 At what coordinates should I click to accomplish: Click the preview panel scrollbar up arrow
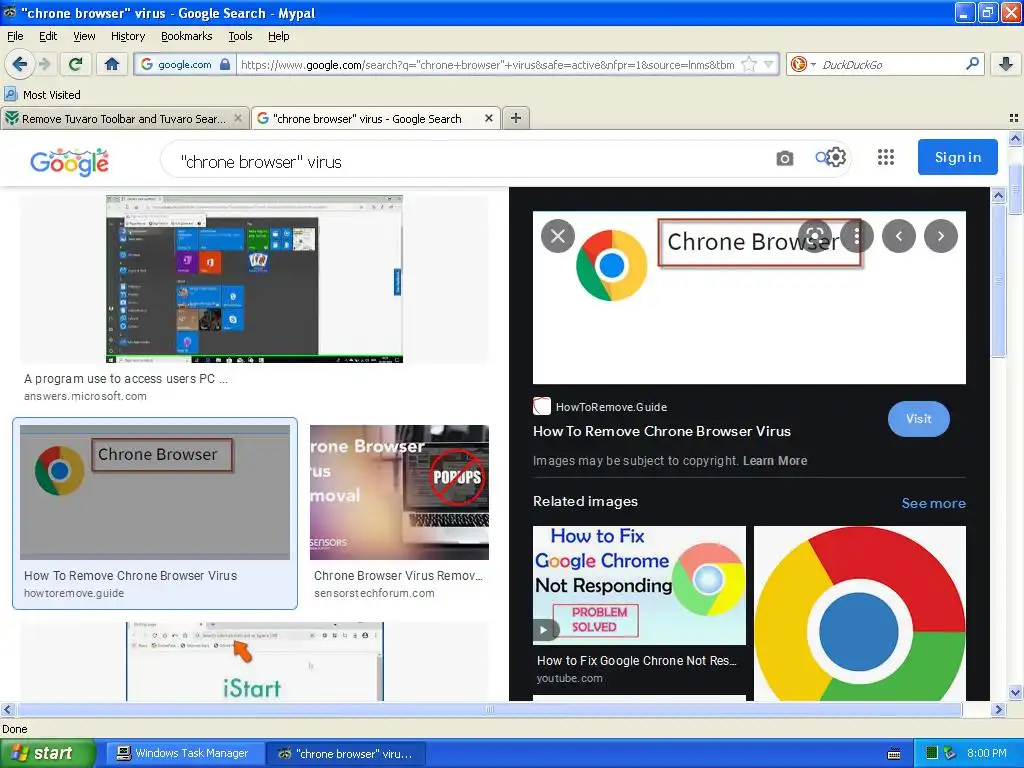click(x=998, y=195)
